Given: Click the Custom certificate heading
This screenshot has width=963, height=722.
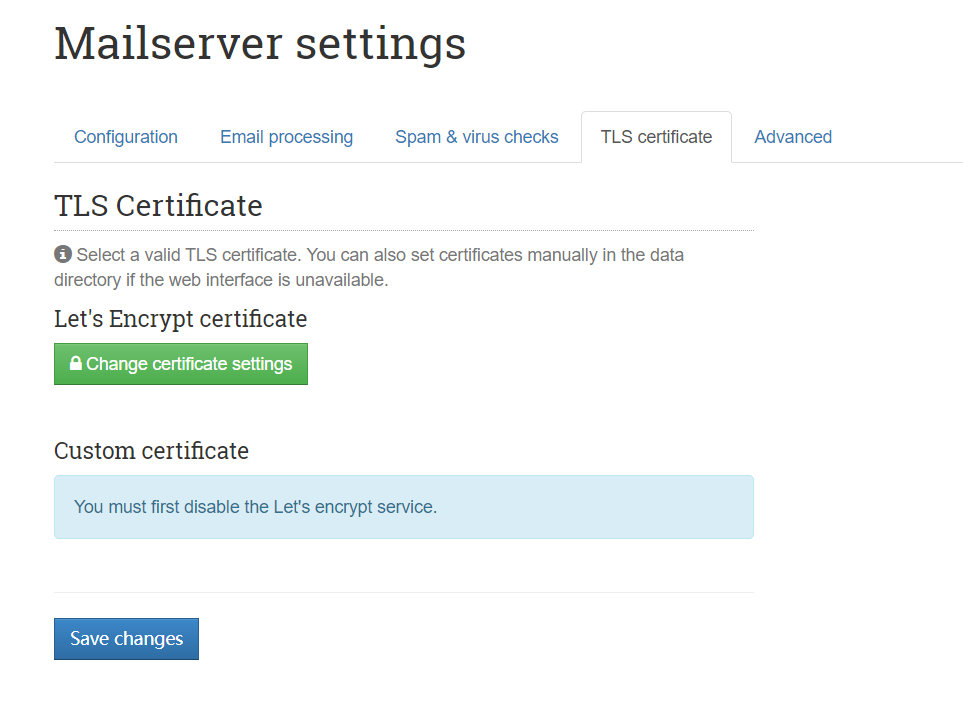Looking at the screenshot, I should point(152,451).
